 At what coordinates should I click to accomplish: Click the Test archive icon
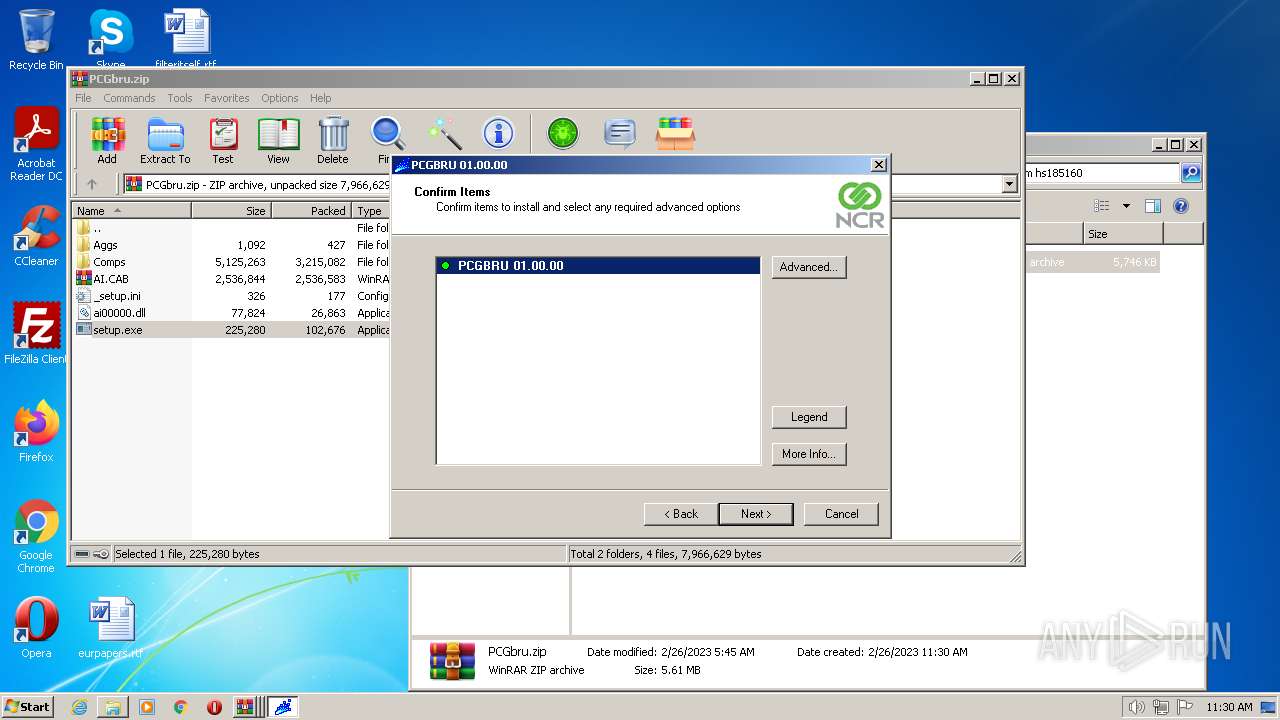click(x=223, y=140)
